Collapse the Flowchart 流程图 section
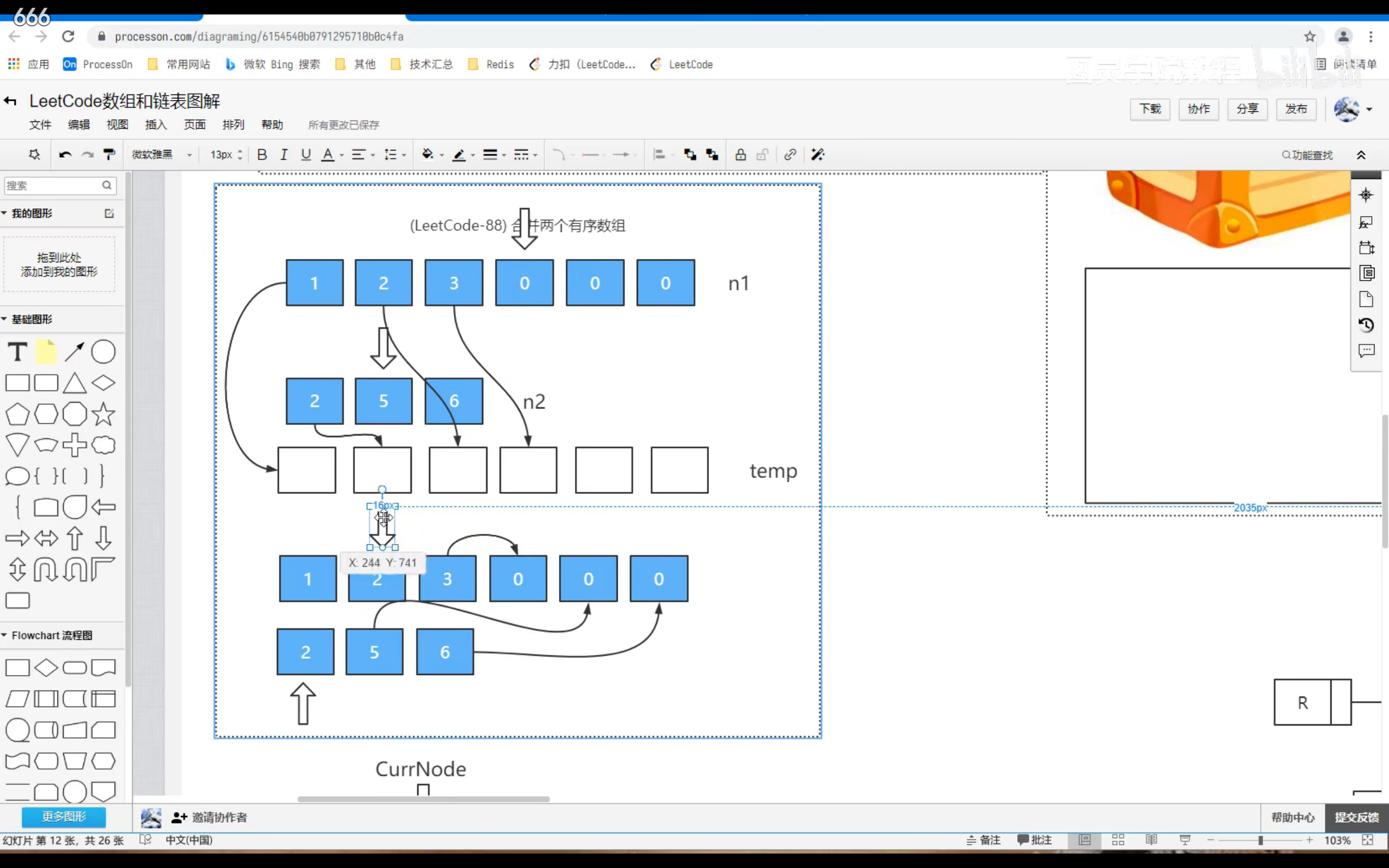Image resolution: width=1389 pixels, height=868 pixels. tap(4, 635)
